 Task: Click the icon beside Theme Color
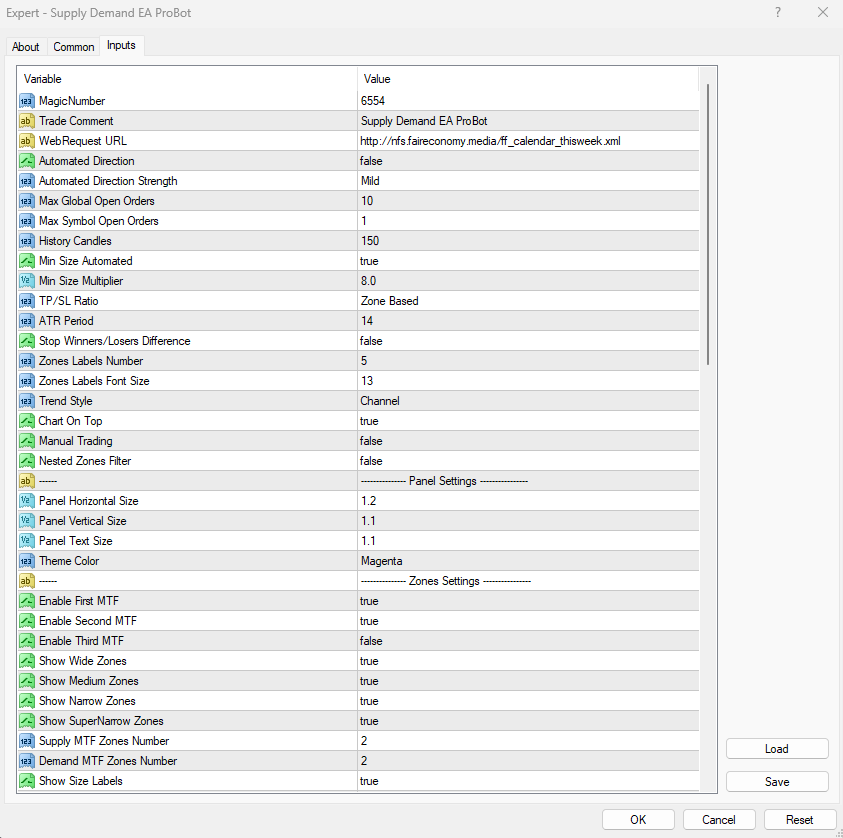pyautogui.click(x=26, y=561)
